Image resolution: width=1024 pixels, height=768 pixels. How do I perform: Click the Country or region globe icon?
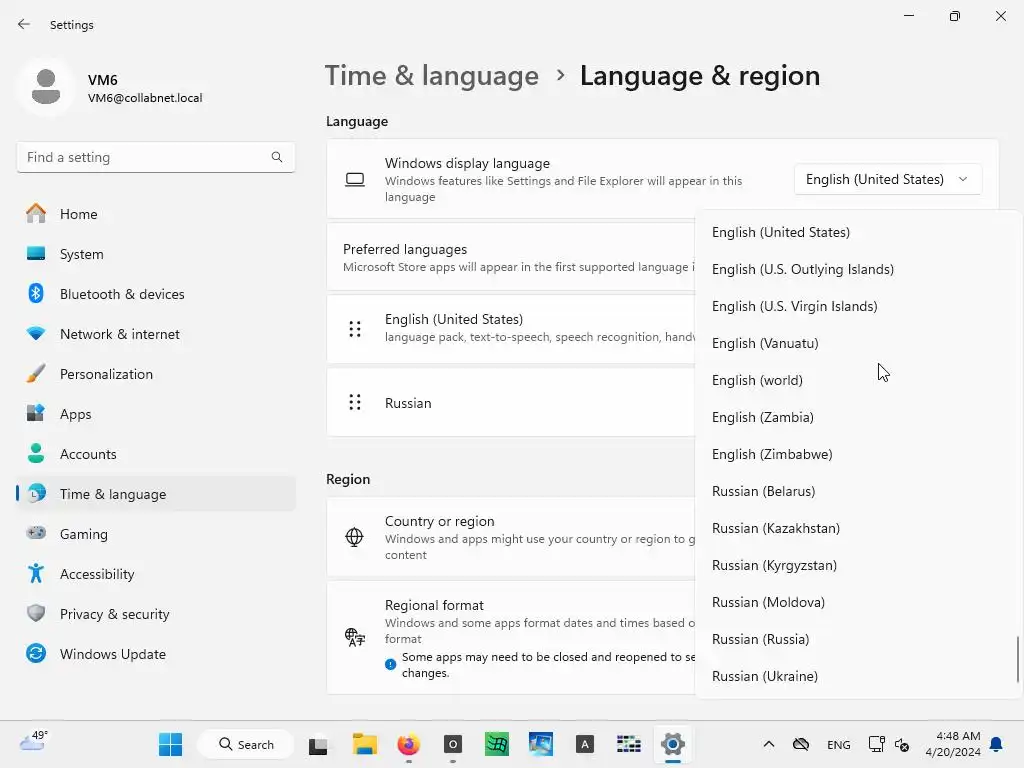tap(354, 537)
